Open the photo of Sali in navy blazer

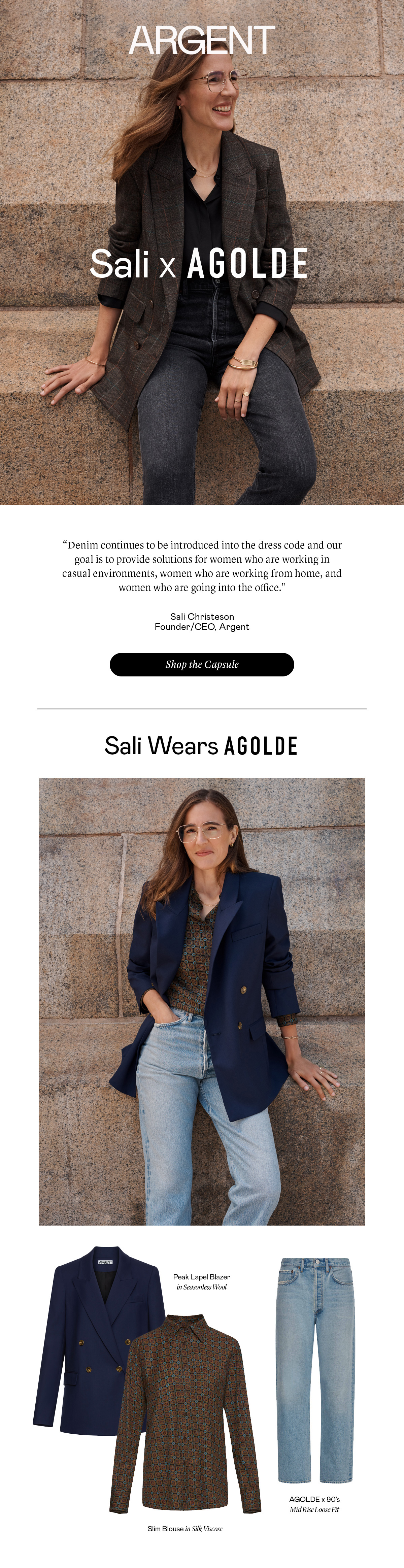tap(202, 1001)
